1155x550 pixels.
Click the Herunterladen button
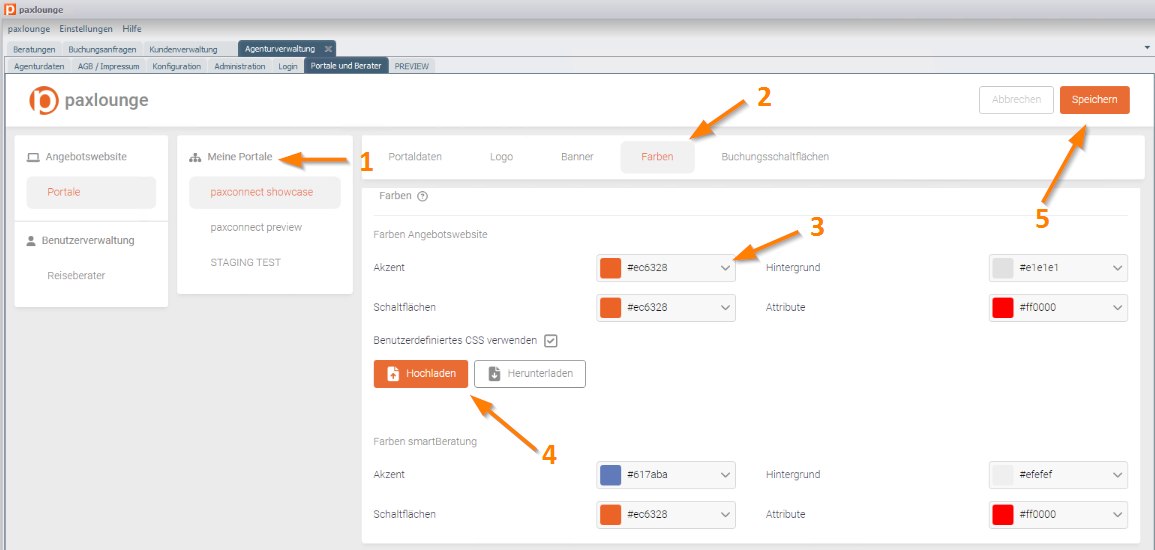(530, 373)
